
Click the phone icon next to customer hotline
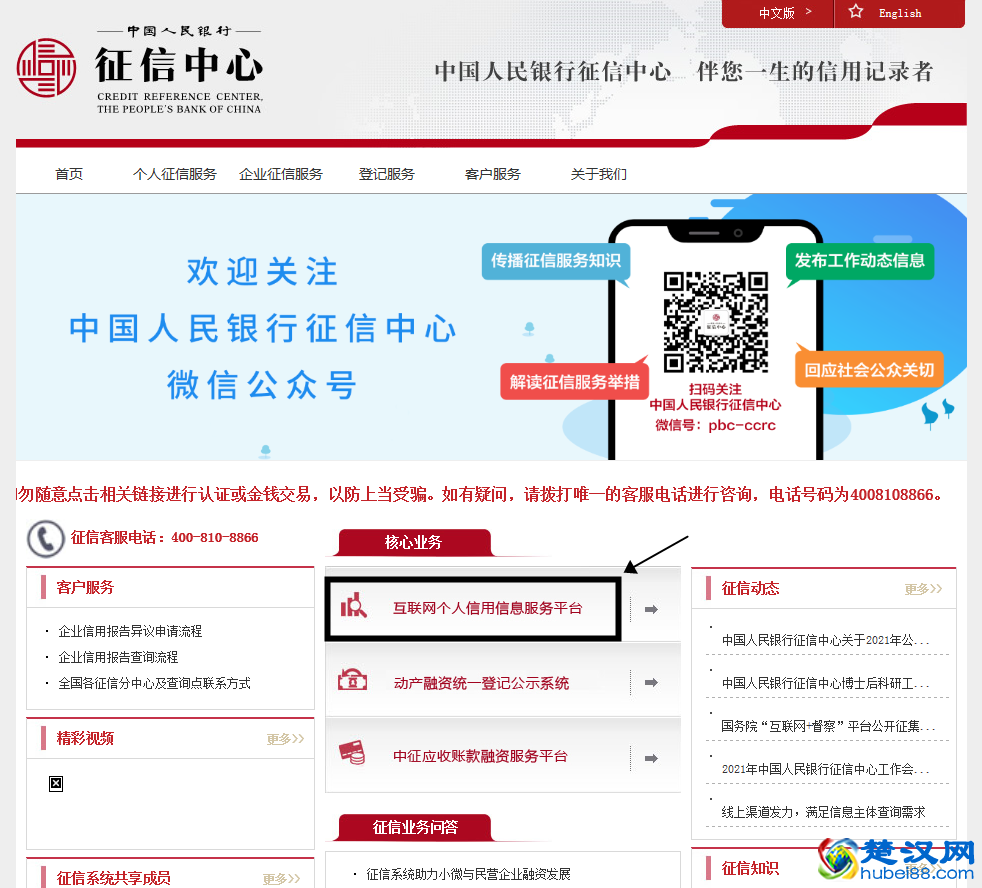(x=46, y=539)
